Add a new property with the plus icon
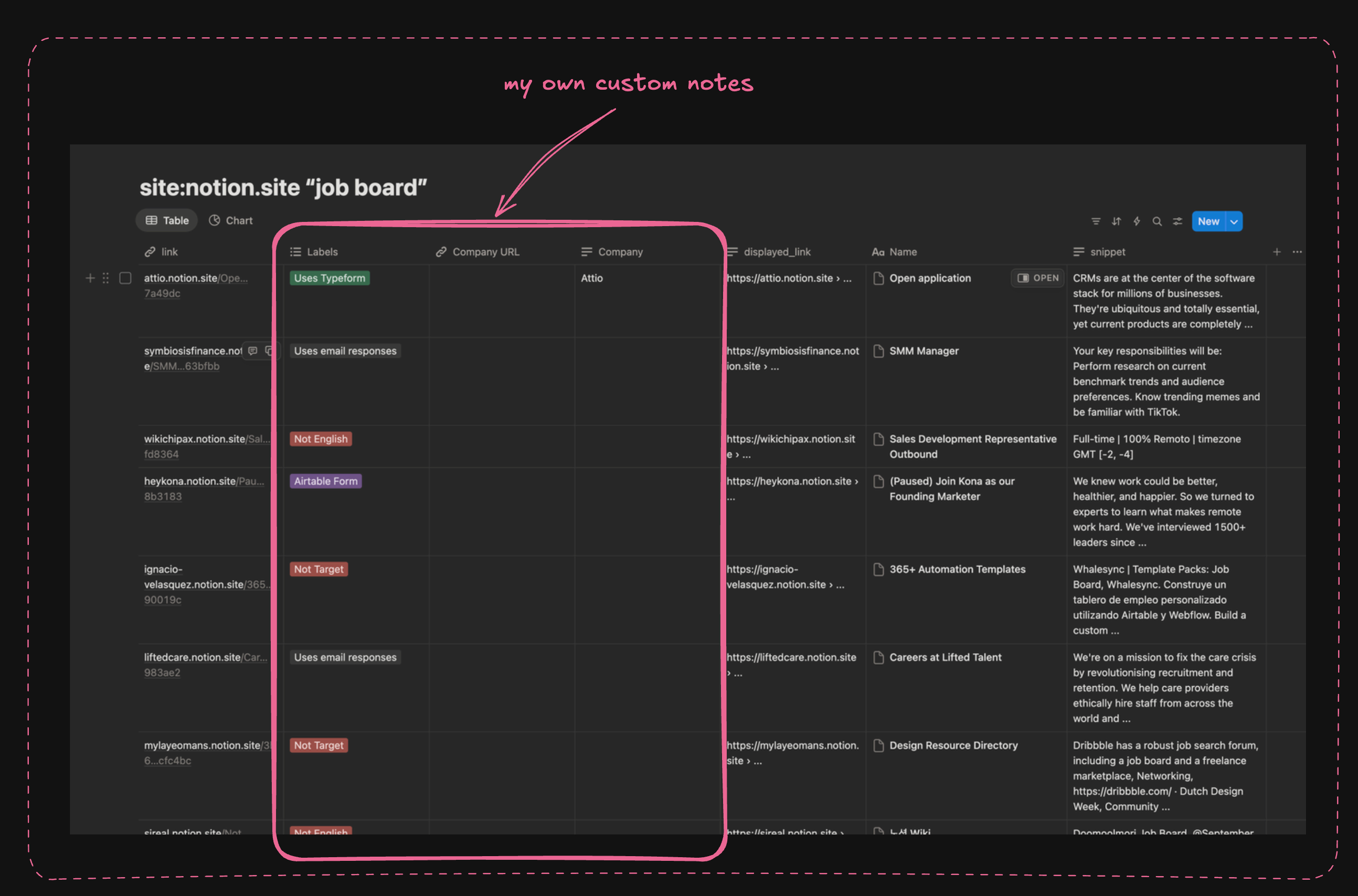Viewport: 1358px width, 896px height. (1276, 251)
